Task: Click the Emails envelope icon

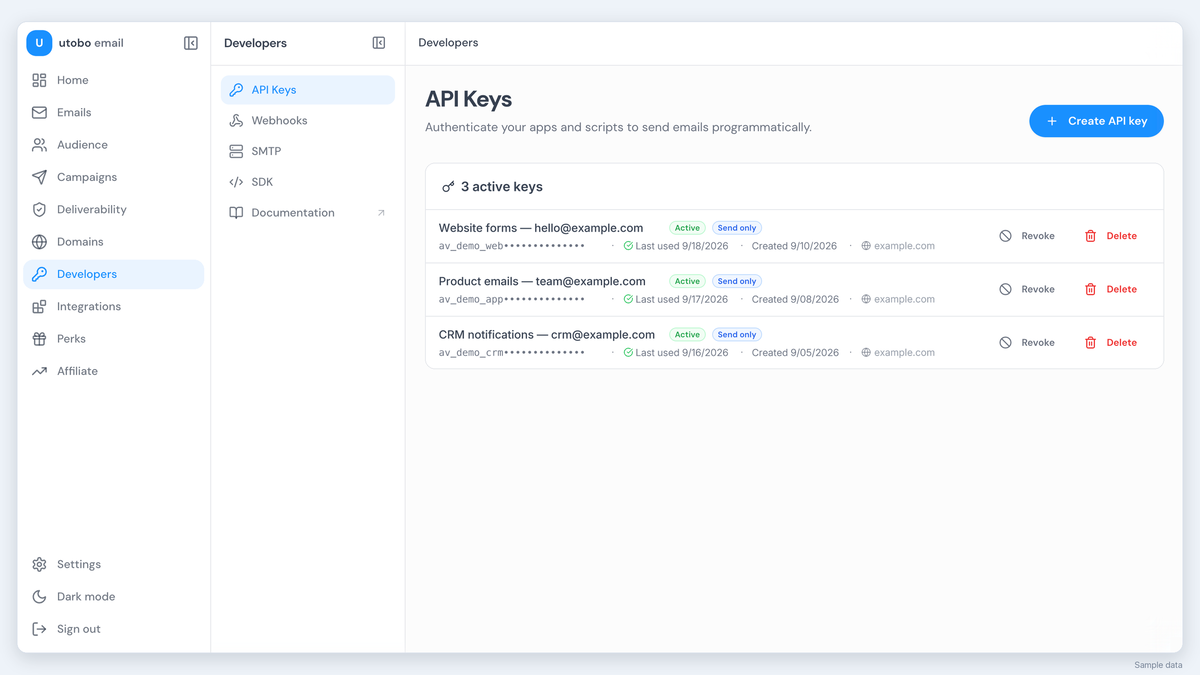Action: pos(39,112)
